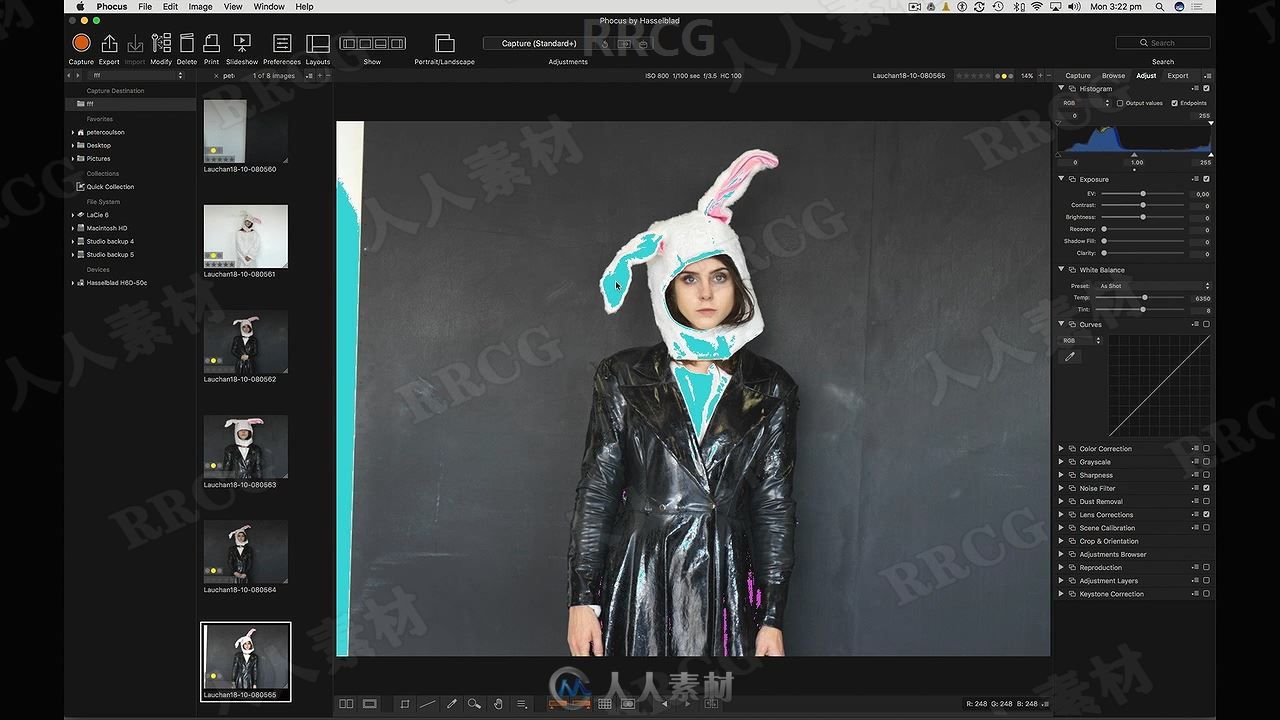
Task: Select the curves eyedropper picker
Action: pos(1071,356)
